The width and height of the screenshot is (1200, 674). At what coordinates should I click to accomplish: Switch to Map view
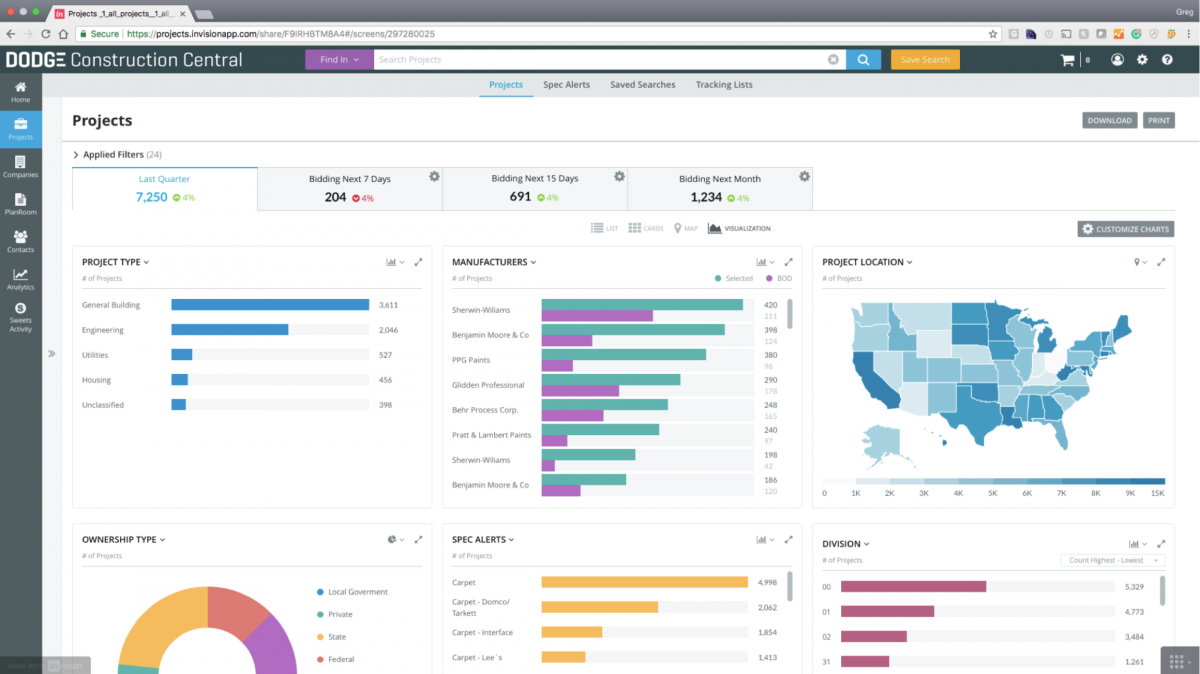685,228
